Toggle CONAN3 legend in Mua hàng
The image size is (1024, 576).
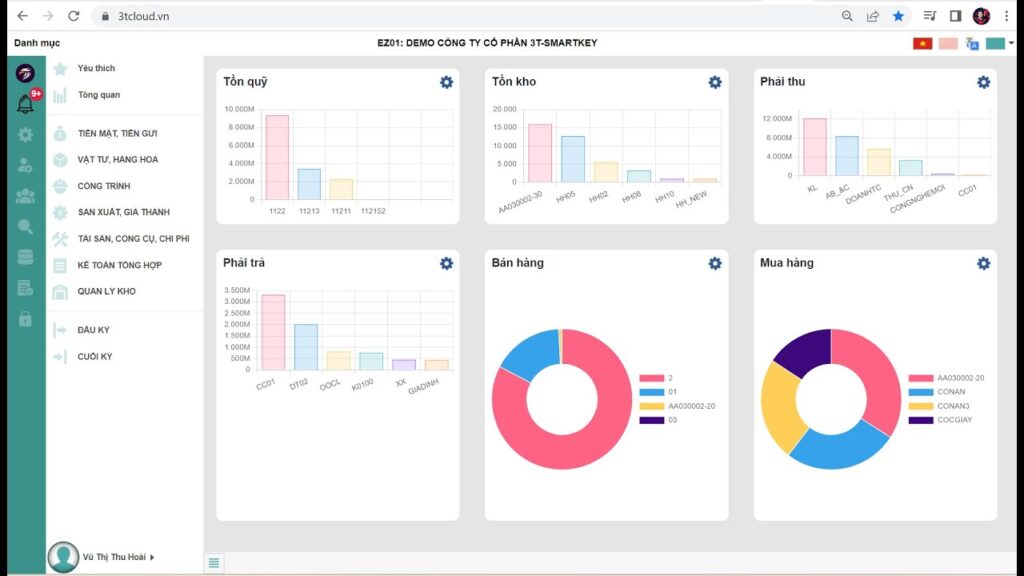(x=939, y=406)
